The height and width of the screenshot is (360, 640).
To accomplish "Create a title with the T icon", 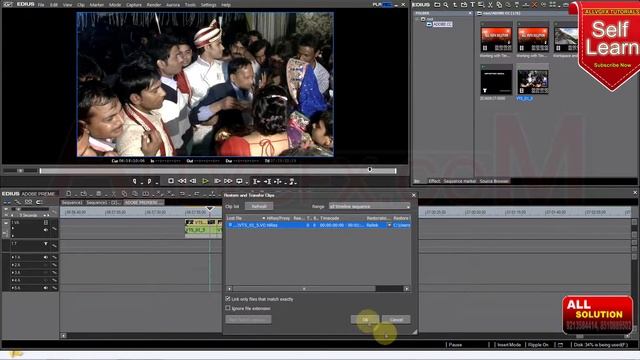I will point(472,4).
